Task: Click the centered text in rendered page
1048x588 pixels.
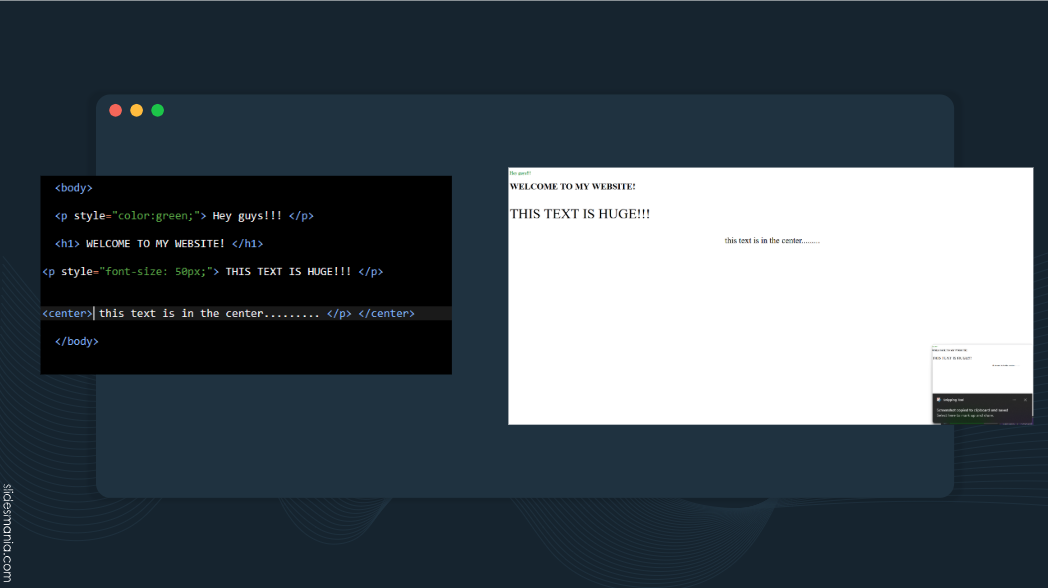Action: coord(771,240)
